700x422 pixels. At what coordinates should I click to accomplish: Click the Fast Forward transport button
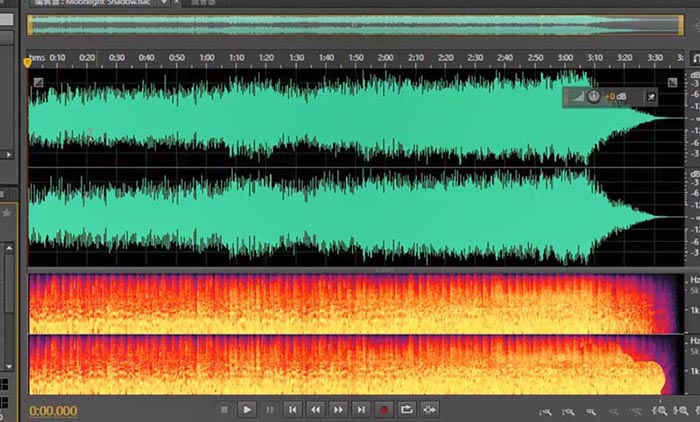click(338, 409)
